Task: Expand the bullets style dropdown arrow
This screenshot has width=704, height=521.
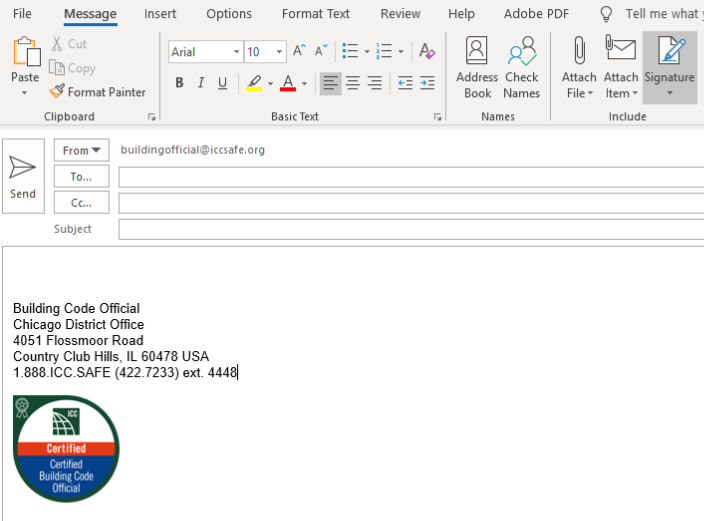Action: point(367,51)
